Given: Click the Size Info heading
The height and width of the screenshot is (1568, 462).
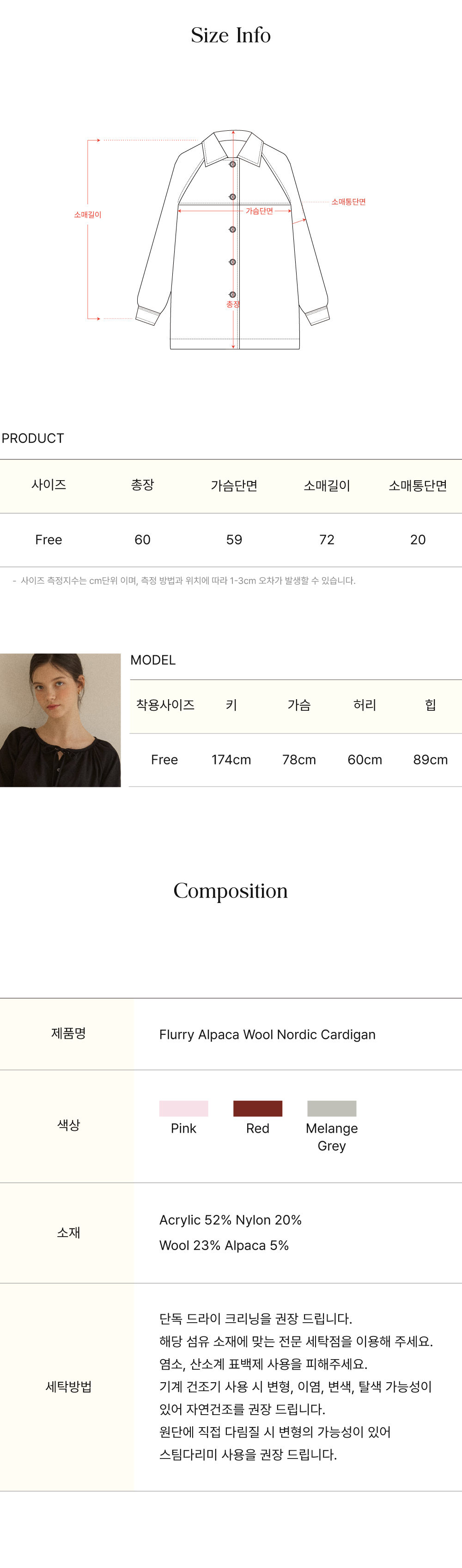Looking at the screenshot, I should point(231,35).
